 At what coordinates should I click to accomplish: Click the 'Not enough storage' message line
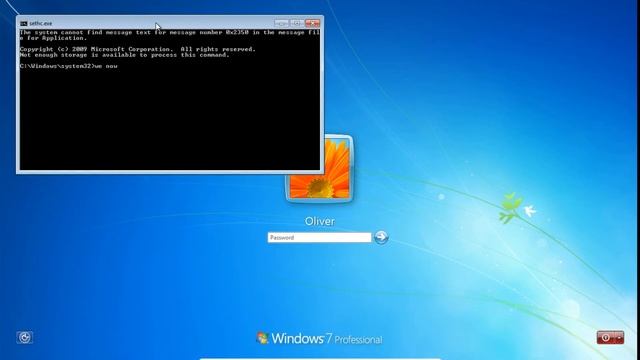point(124,55)
